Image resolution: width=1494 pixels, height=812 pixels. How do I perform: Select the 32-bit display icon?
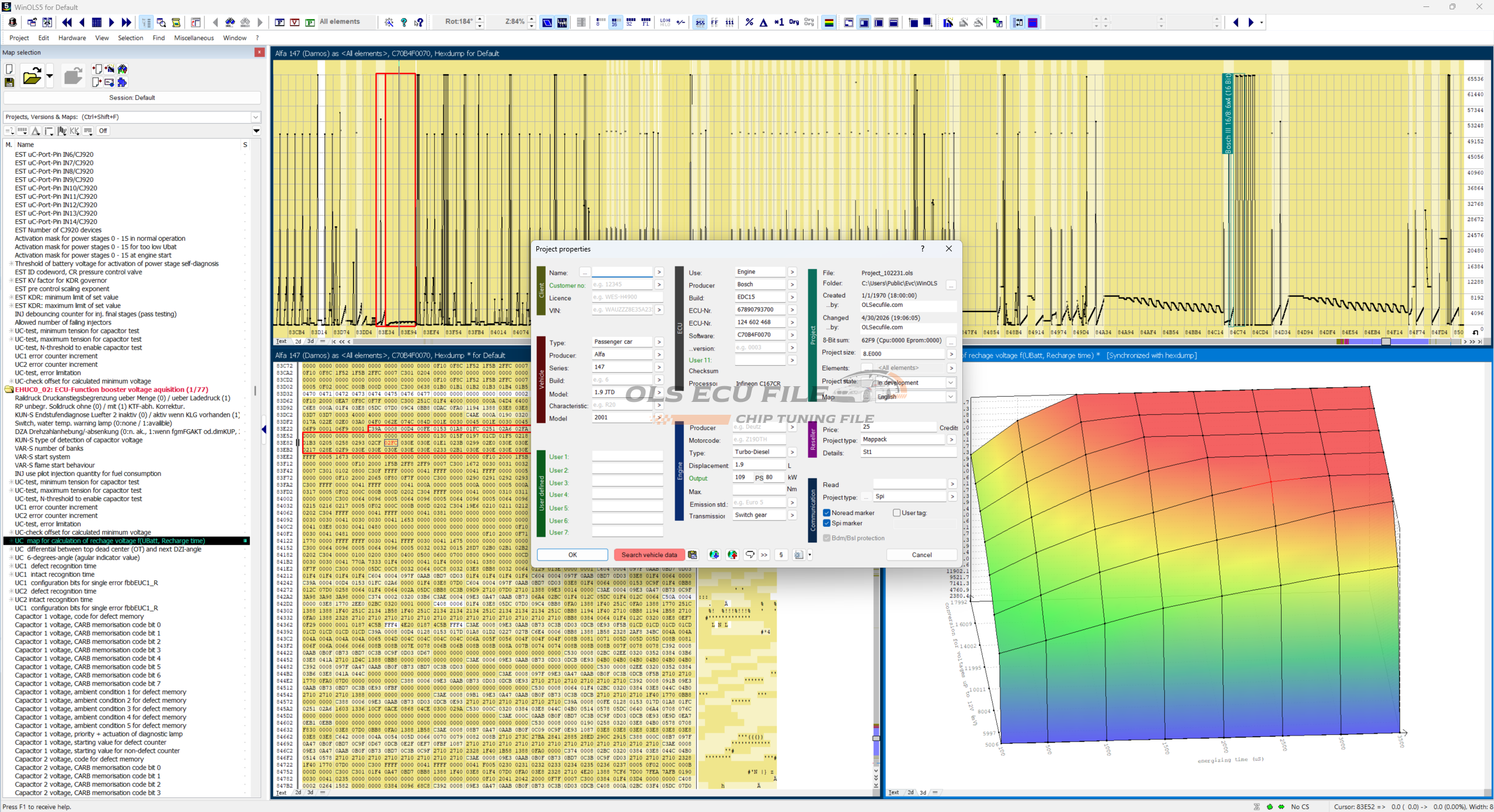click(630, 22)
